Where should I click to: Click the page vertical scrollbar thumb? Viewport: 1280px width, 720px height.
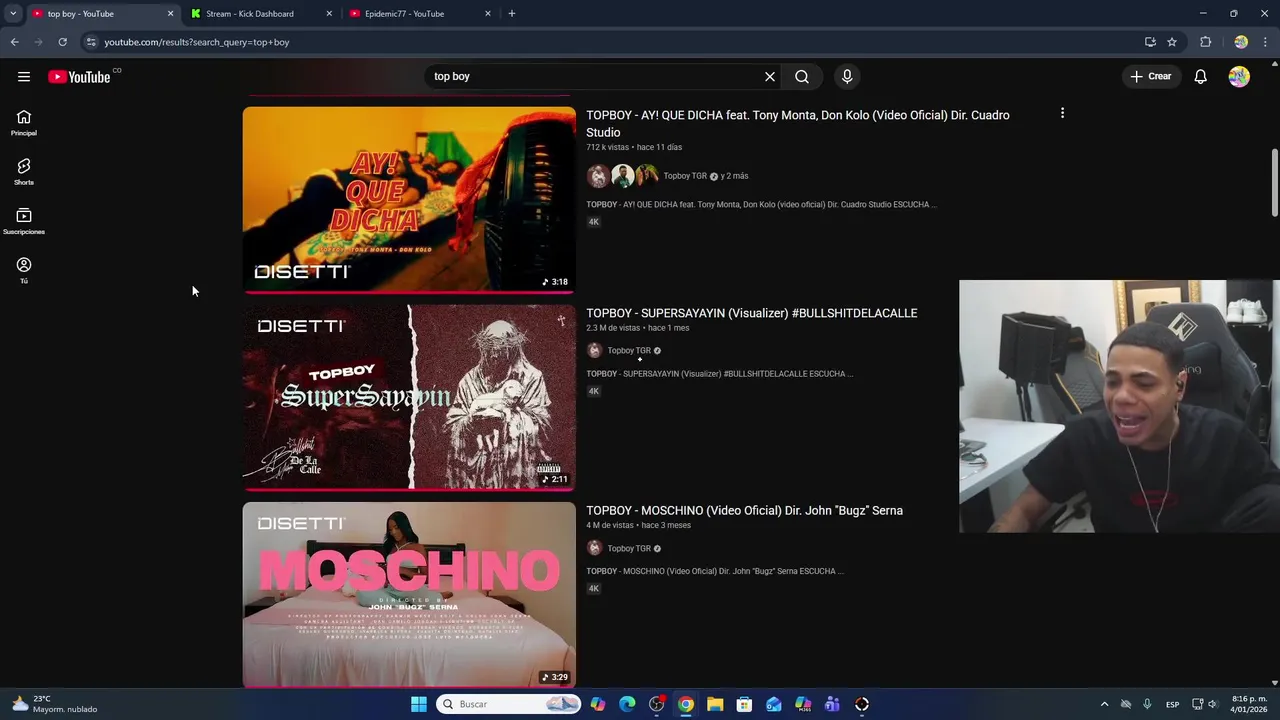1274,182
